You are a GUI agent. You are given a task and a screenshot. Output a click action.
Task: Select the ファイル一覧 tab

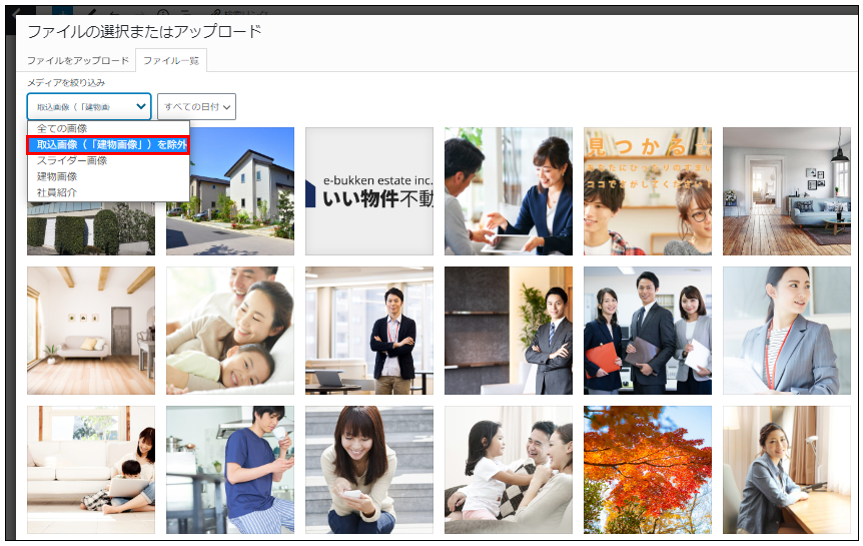tap(171, 61)
